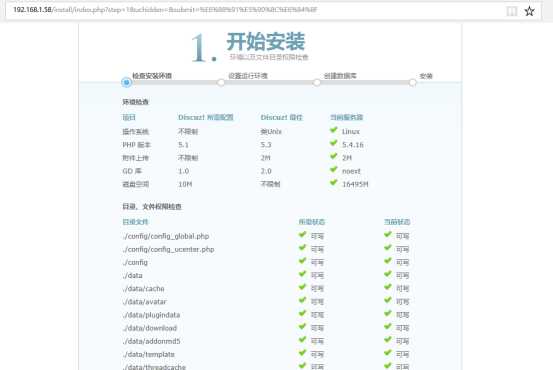Click the 设置运行环境 step label

click(248, 75)
